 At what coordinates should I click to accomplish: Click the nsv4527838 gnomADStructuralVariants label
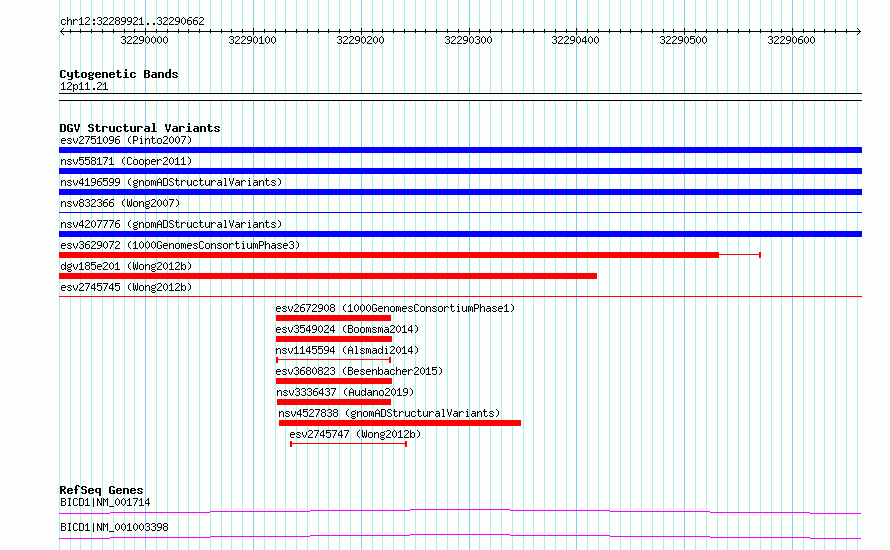(389, 413)
